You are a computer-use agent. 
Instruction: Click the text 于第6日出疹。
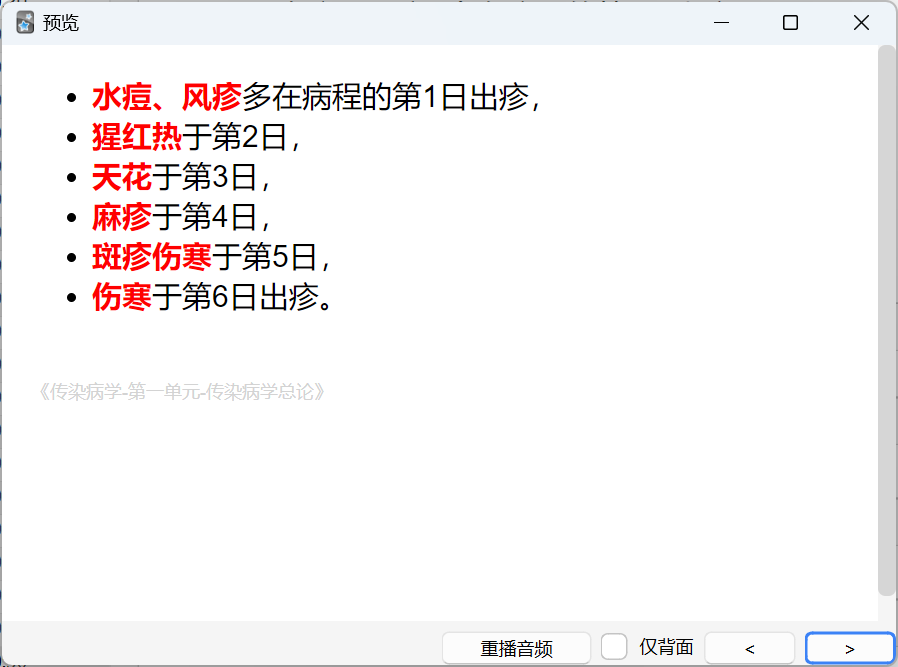242,297
